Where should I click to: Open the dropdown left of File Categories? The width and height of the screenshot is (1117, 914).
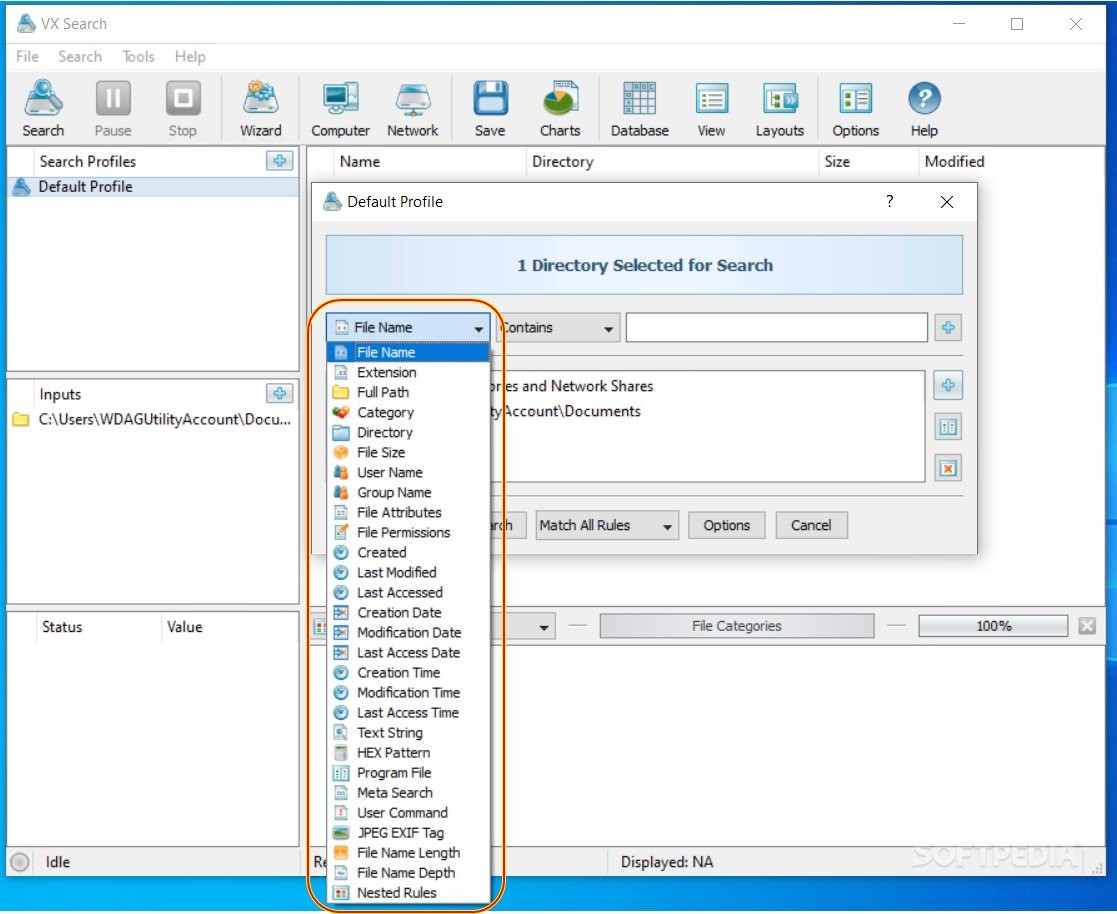[x=544, y=628]
